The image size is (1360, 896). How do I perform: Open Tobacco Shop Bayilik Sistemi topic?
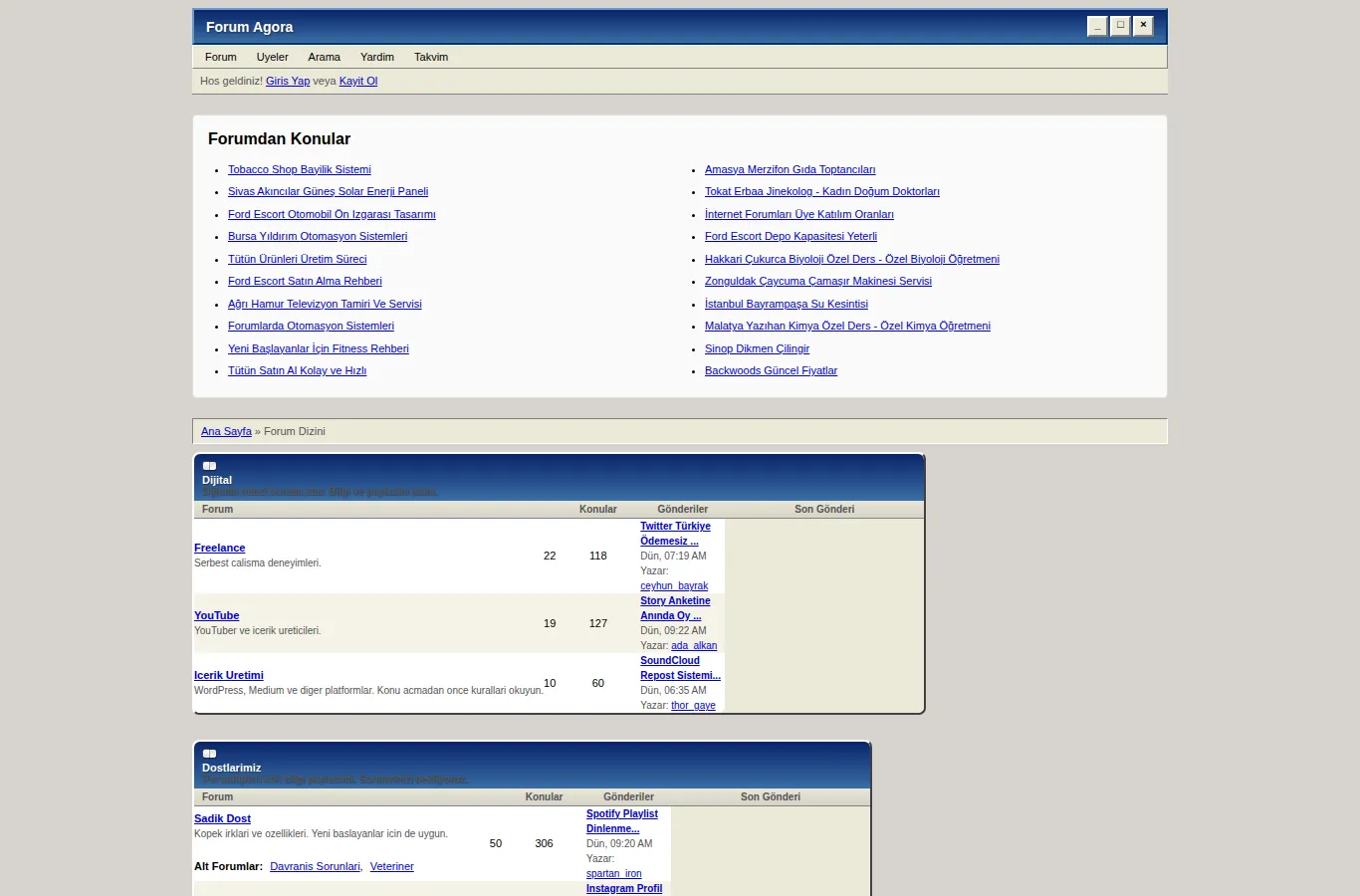(x=300, y=169)
